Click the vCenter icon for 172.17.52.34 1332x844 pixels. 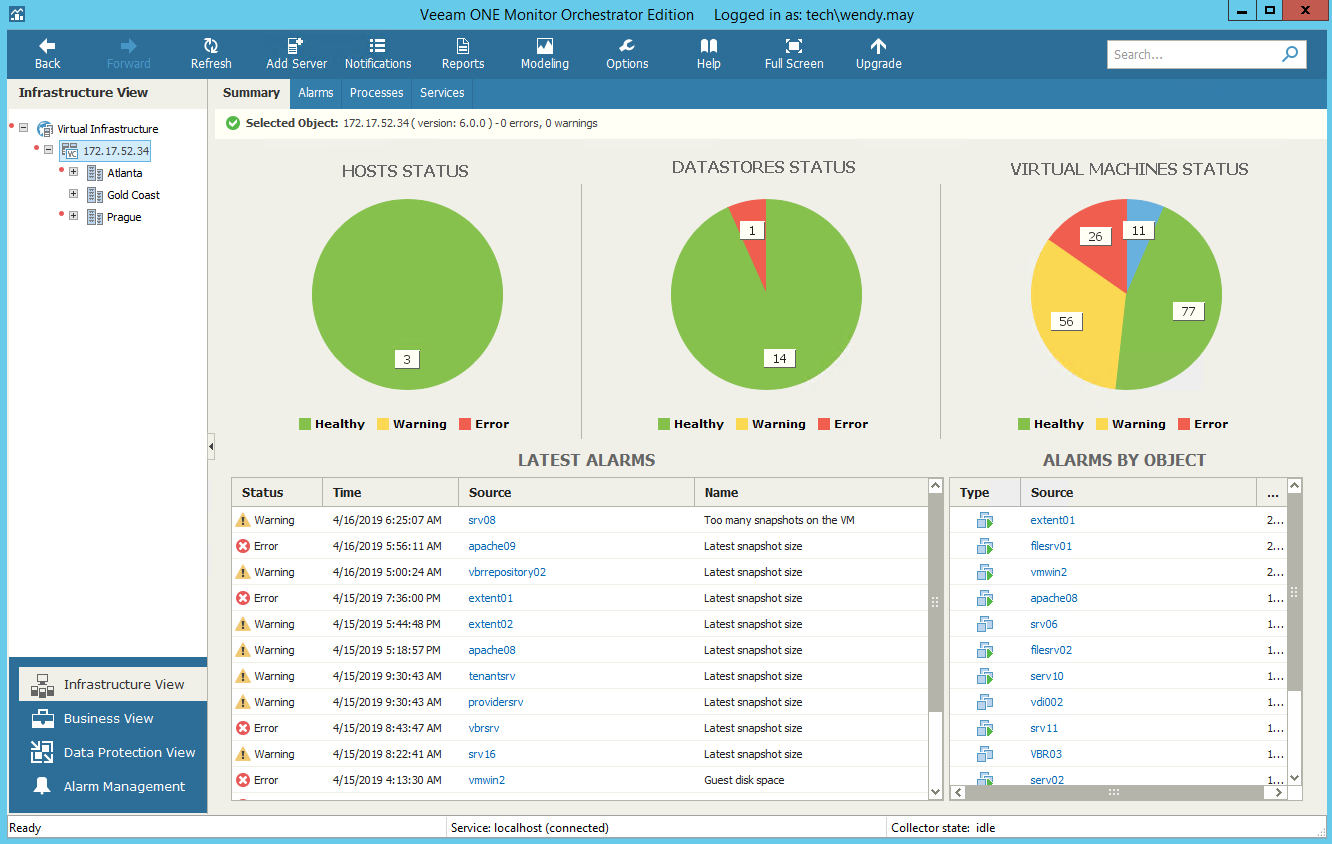[x=69, y=151]
